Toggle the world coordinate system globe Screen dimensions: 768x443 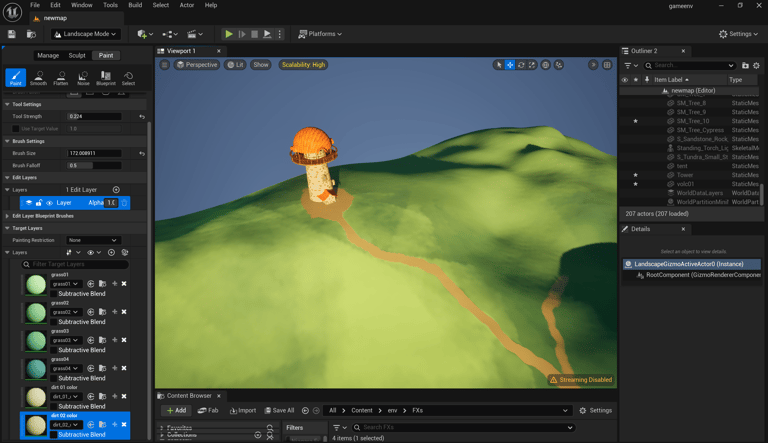(x=545, y=65)
